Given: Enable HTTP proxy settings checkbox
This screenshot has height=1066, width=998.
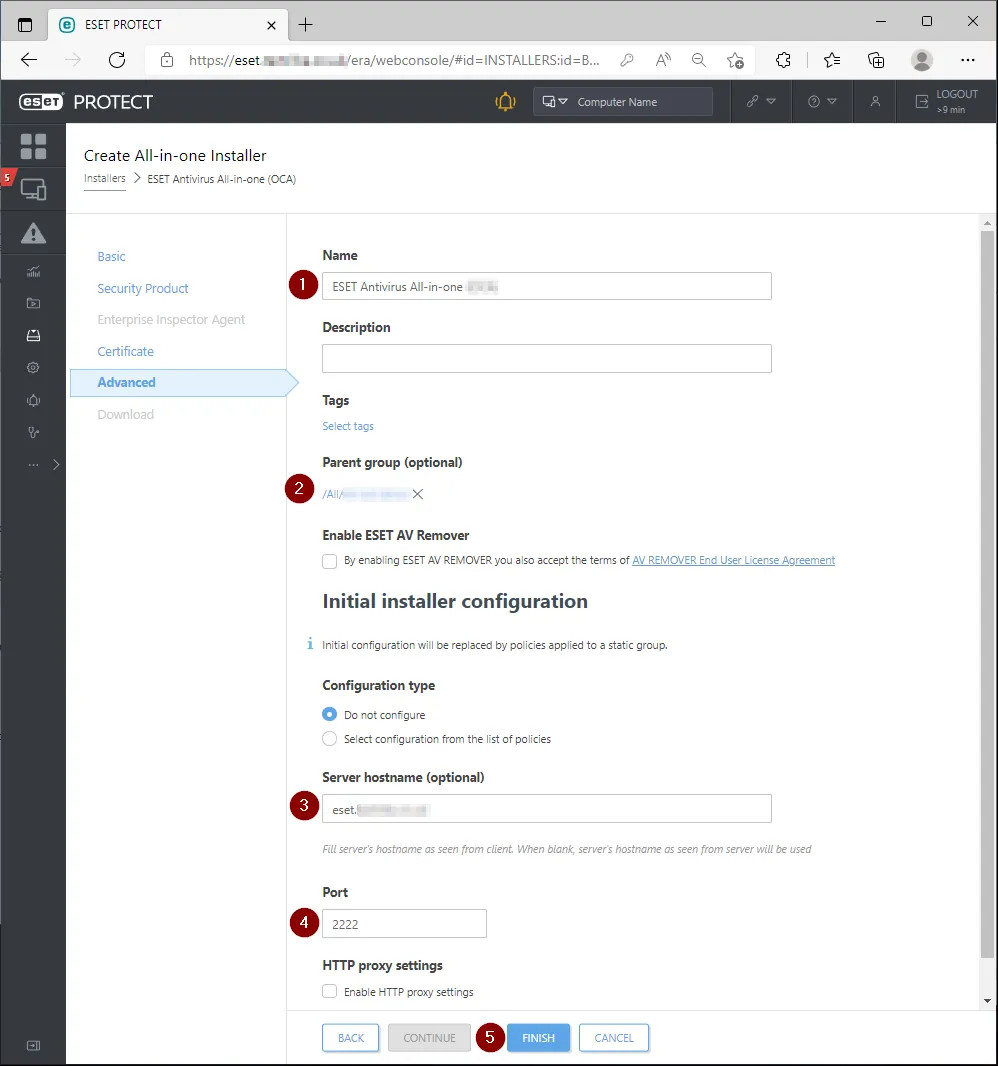Looking at the screenshot, I should coord(330,992).
